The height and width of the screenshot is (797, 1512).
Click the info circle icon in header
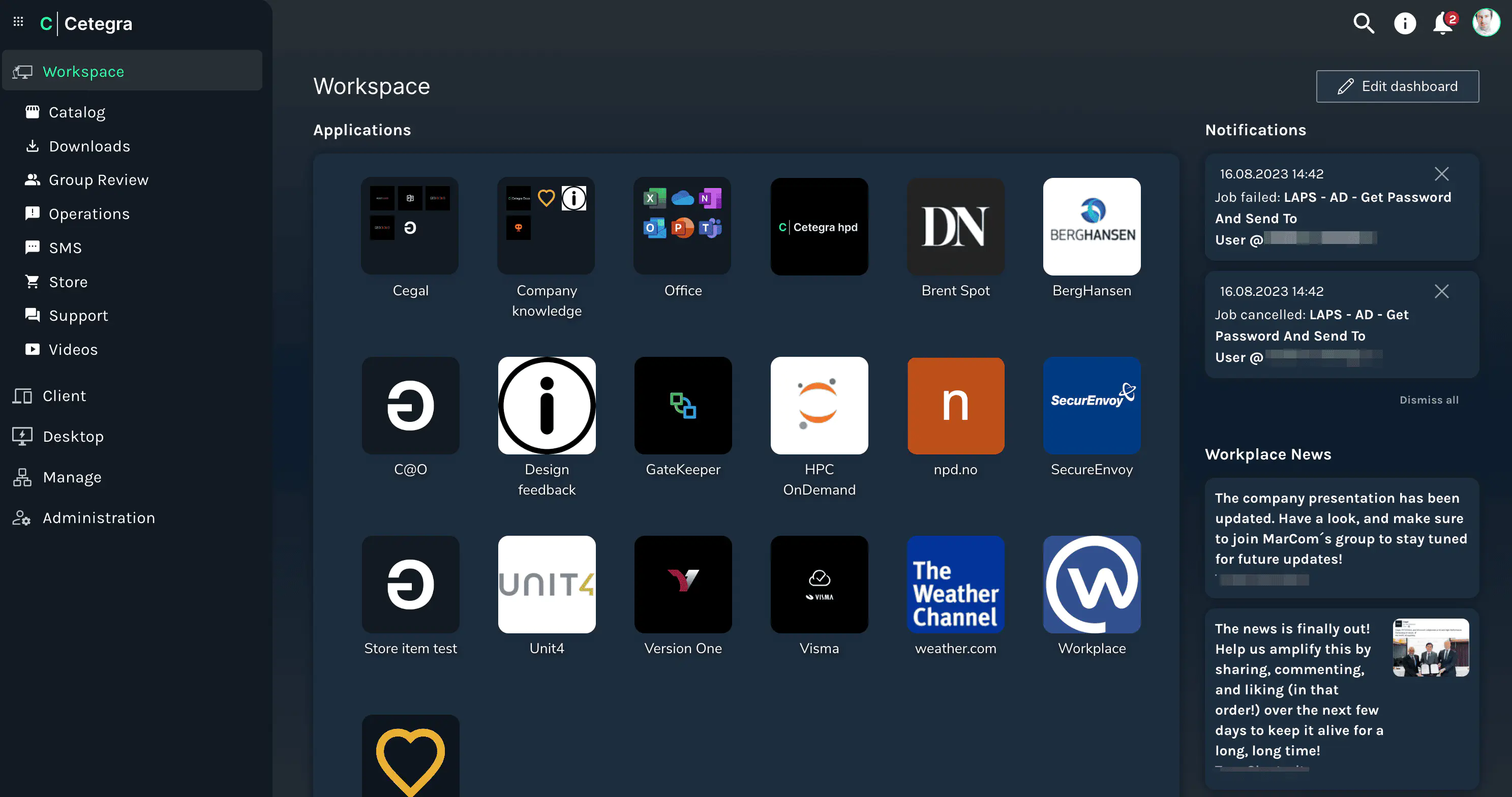(x=1405, y=23)
